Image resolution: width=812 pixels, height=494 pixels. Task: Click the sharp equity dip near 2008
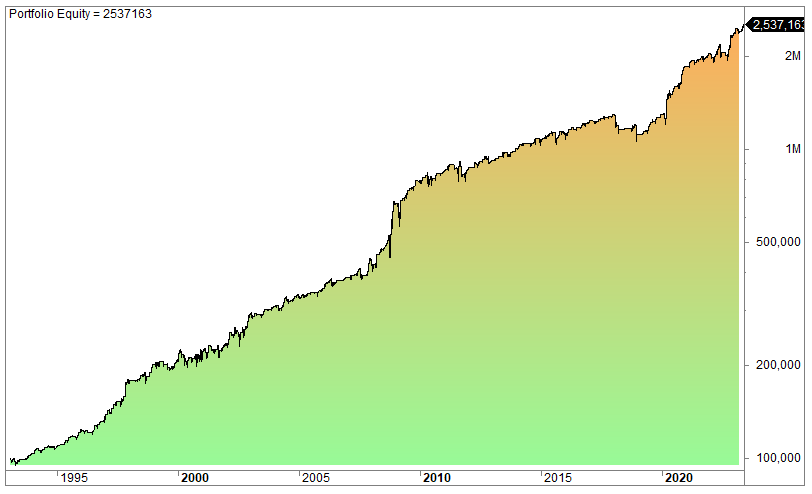pyautogui.click(x=390, y=255)
